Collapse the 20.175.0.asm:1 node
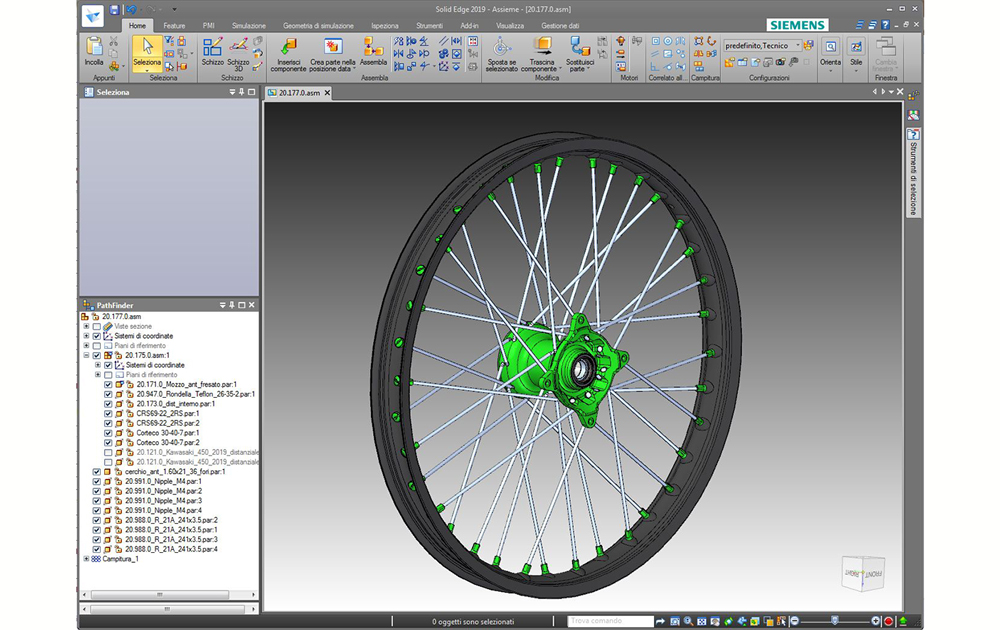The width and height of the screenshot is (1000, 630). pyautogui.click(x=86, y=356)
